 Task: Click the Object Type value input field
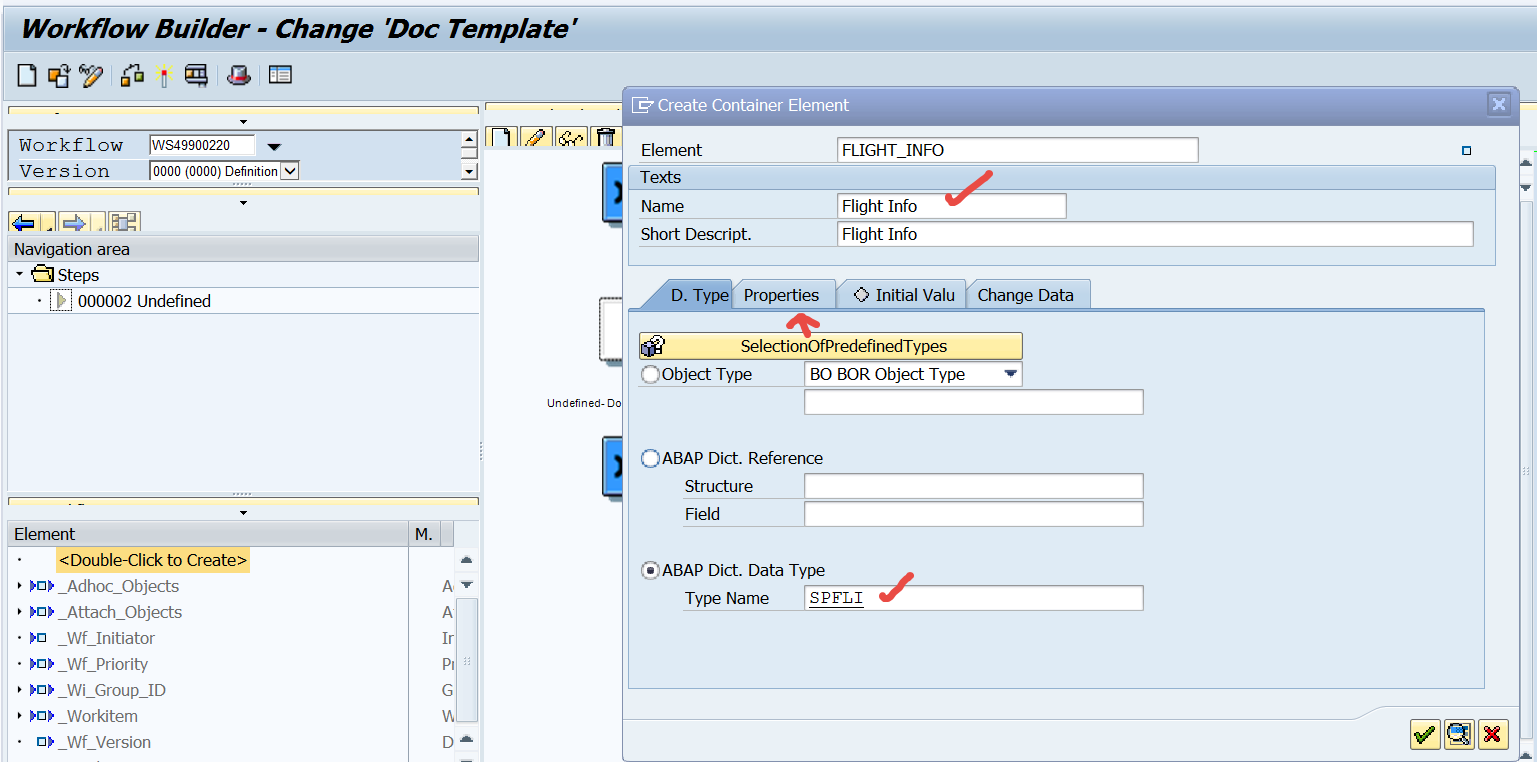point(973,402)
